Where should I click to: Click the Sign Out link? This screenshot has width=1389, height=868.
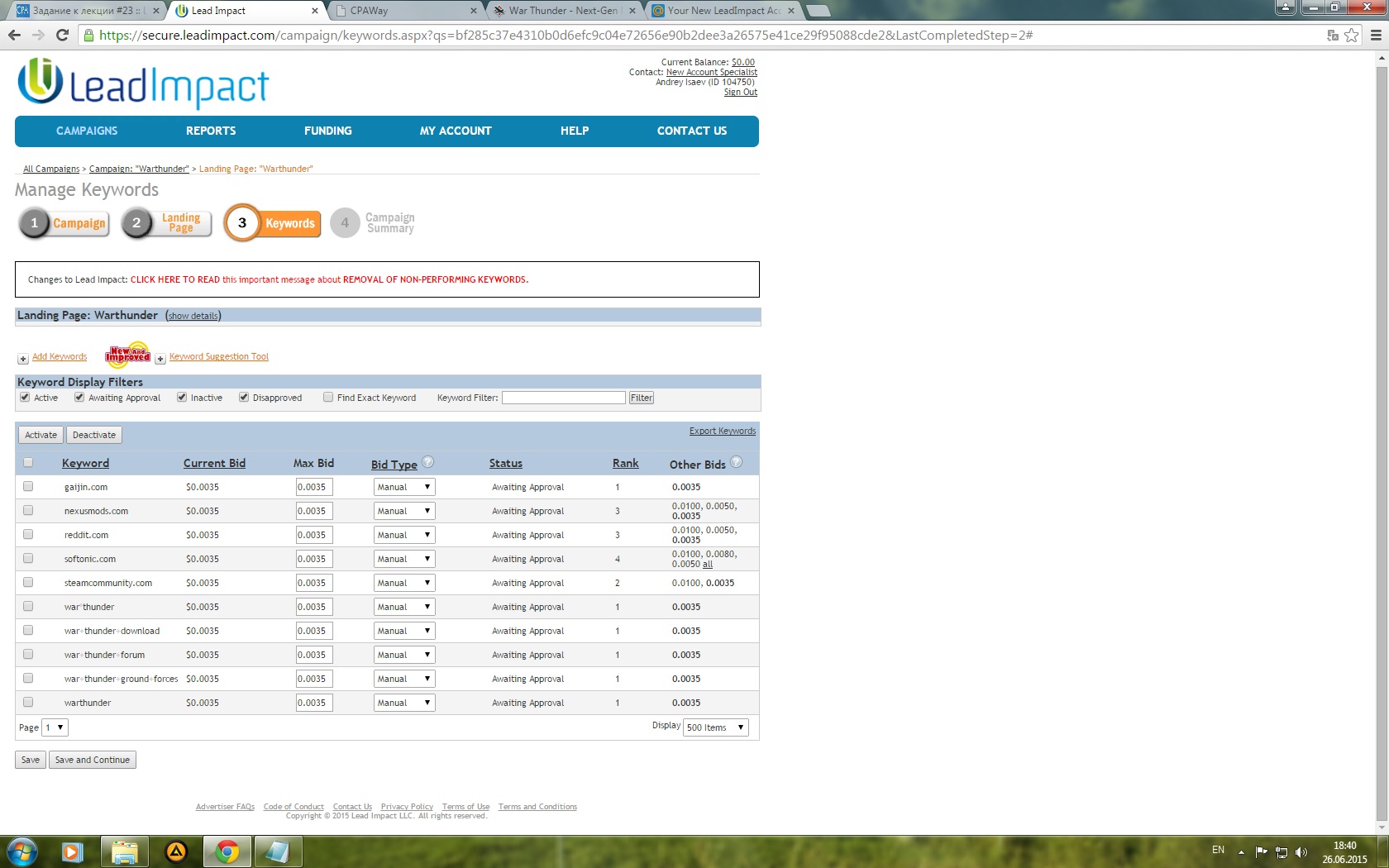pos(741,92)
